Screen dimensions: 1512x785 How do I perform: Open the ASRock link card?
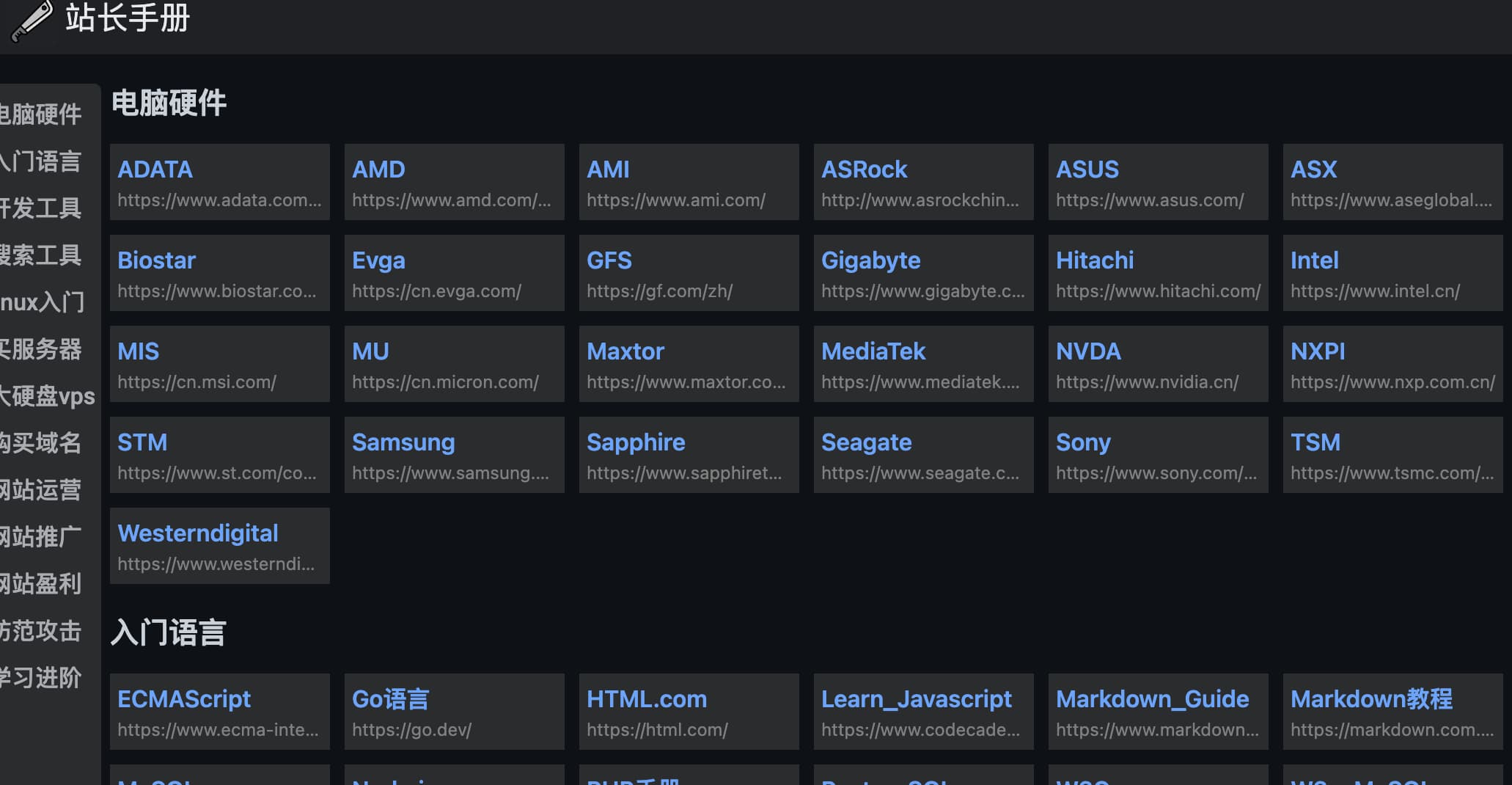click(923, 182)
